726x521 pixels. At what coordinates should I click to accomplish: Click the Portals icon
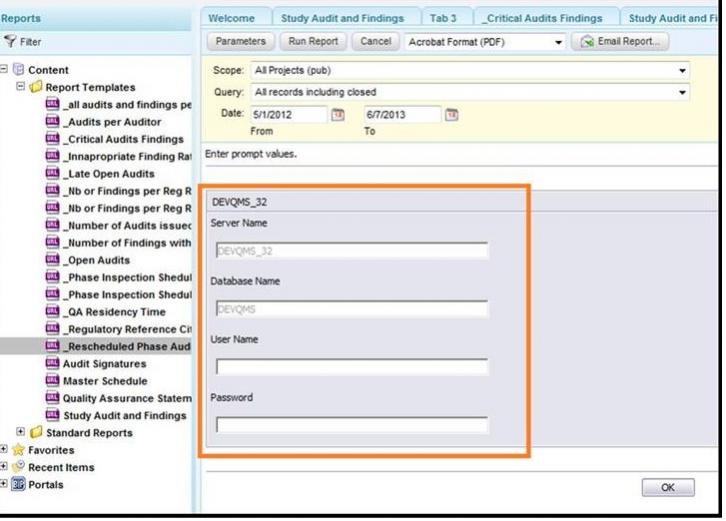point(19,484)
